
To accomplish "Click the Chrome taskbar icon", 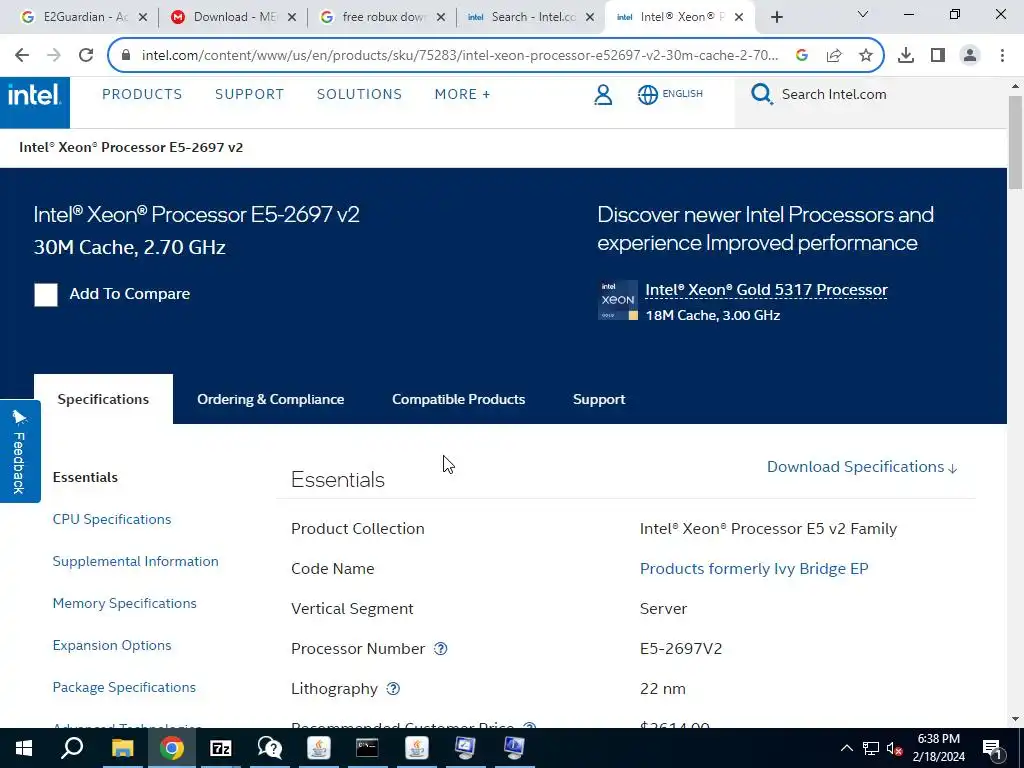I will point(172,748).
